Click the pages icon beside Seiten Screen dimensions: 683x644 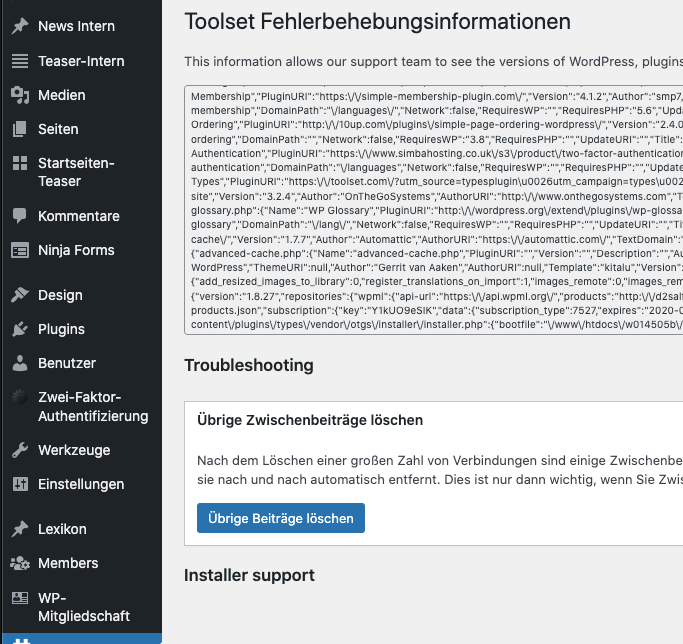coord(20,129)
